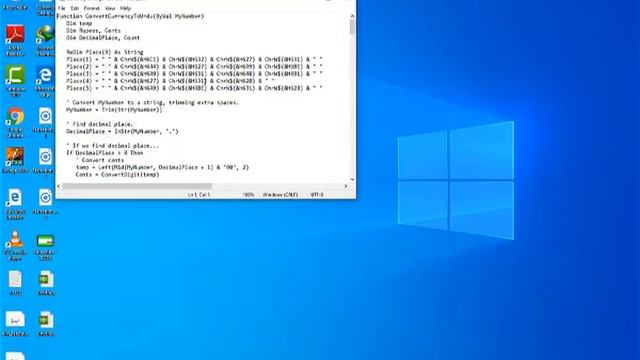Open the Snagit shortcut with the orange icon
The height and width of the screenshot is (360, 640).
point(15,160)
